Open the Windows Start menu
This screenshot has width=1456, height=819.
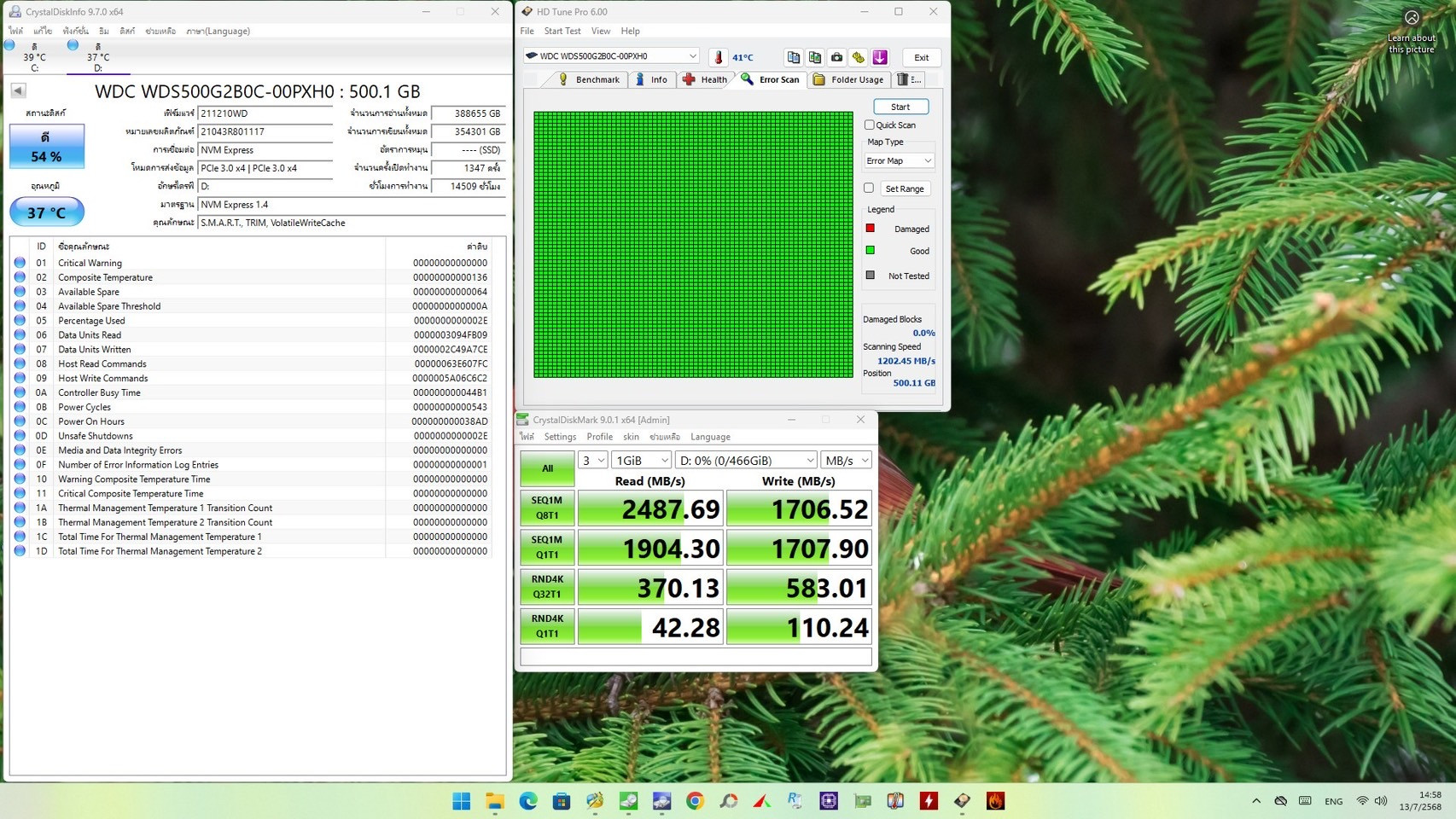(462, 801)
